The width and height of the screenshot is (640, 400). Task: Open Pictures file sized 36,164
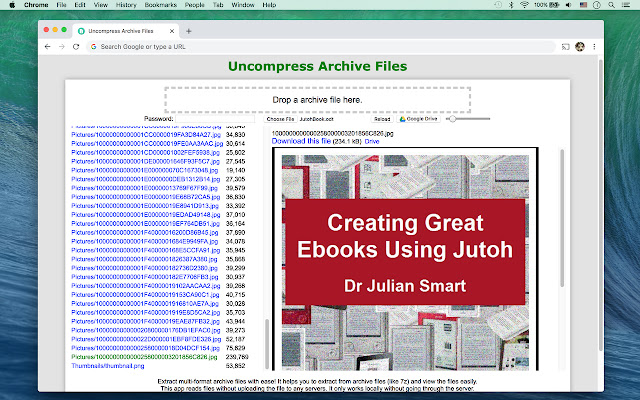(x=146, y=224)
